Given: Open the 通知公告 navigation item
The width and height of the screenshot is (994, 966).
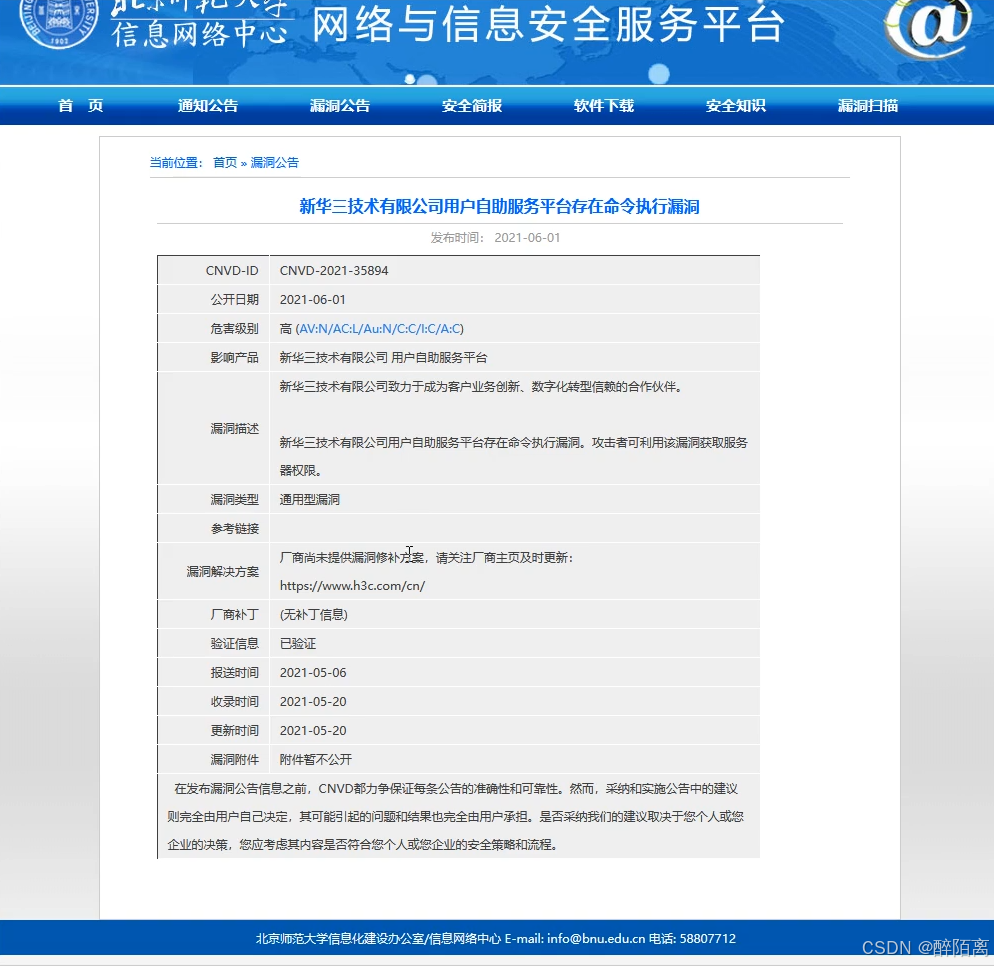Looking at the screenshot, I should [208, 106].
